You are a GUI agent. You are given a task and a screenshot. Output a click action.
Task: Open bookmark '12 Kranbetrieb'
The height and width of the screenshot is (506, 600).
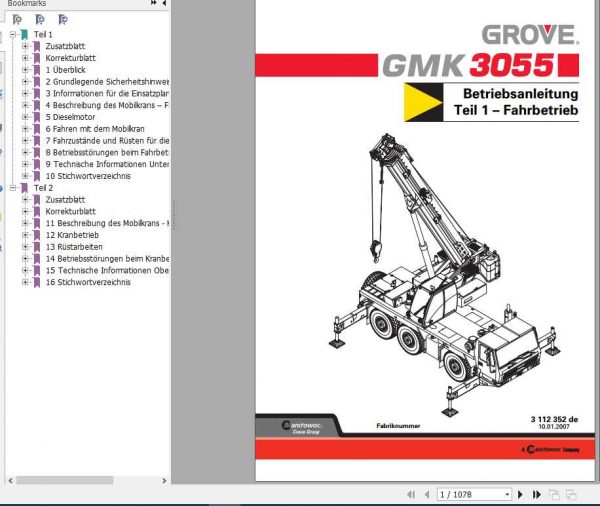(x=72, y=235)
